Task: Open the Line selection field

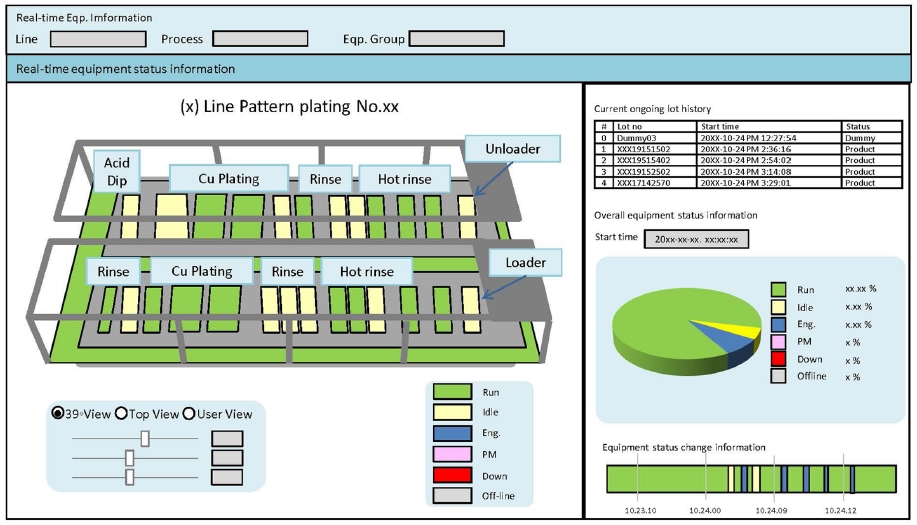Action: point(98,39)
